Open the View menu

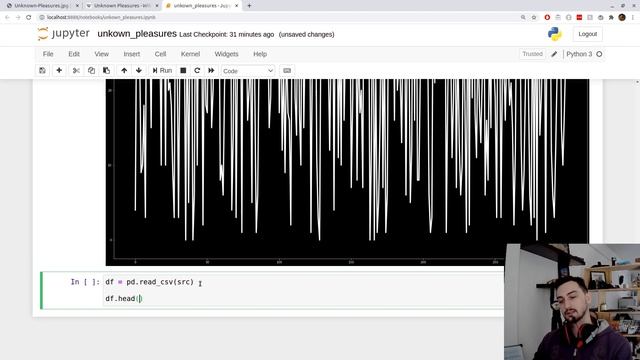pos(102,54)
